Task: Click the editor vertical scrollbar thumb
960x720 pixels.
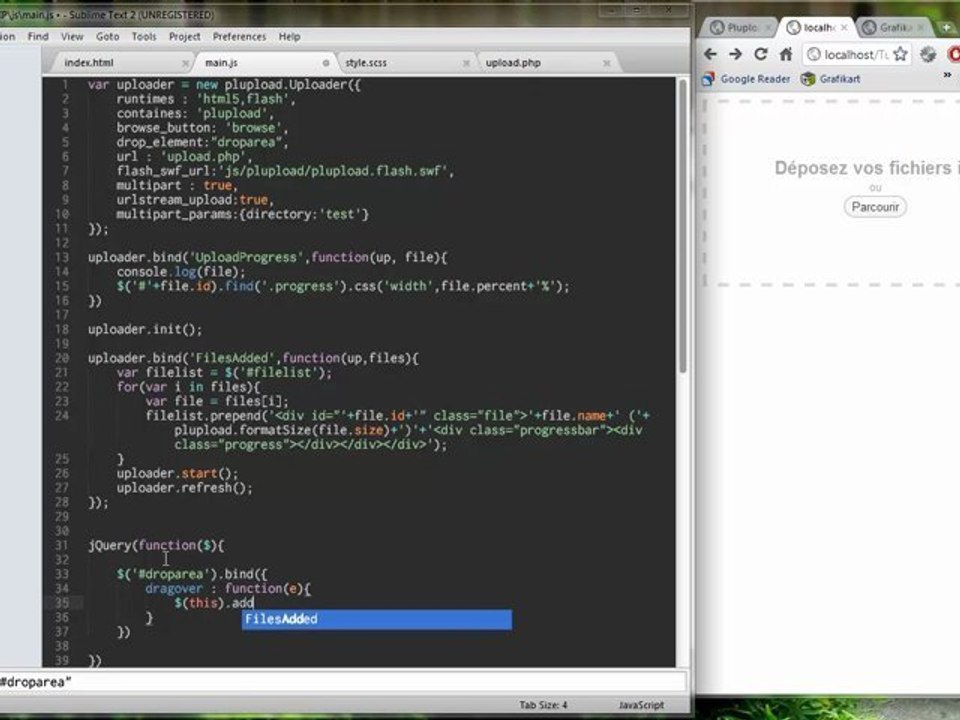Action: click(x=682, y=227)
